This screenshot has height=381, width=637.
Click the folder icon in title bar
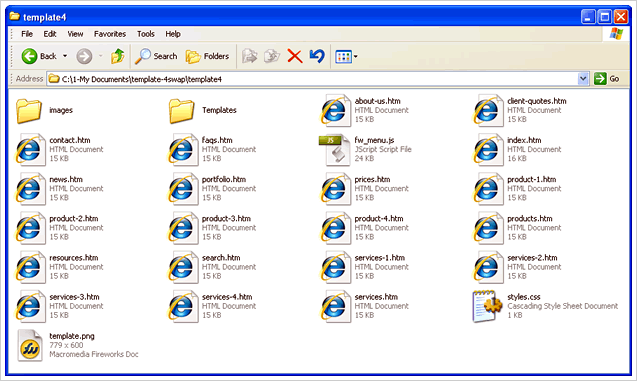pyautogui.click(x=15, y=16)
